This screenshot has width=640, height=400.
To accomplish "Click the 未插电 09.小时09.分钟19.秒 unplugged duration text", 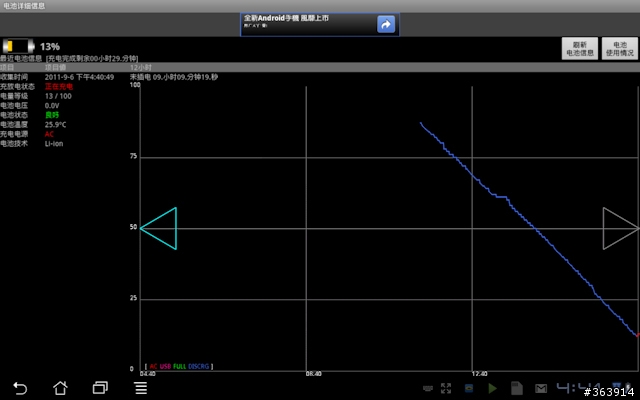I will (x=174, y=77).
